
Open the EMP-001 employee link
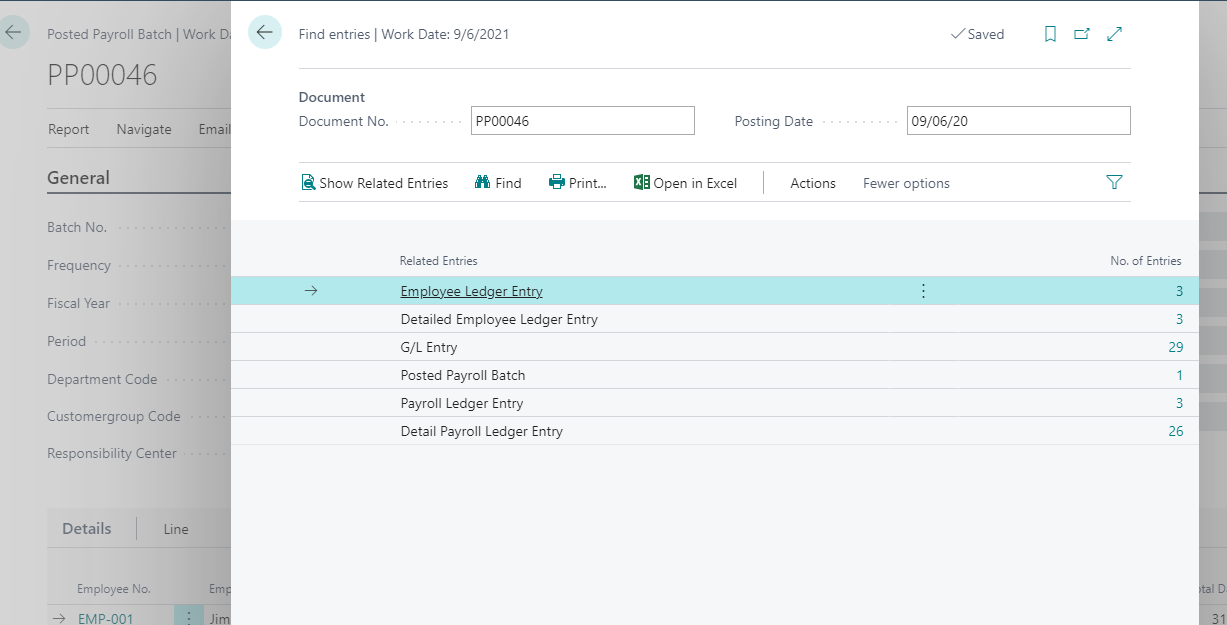[106, 618]
